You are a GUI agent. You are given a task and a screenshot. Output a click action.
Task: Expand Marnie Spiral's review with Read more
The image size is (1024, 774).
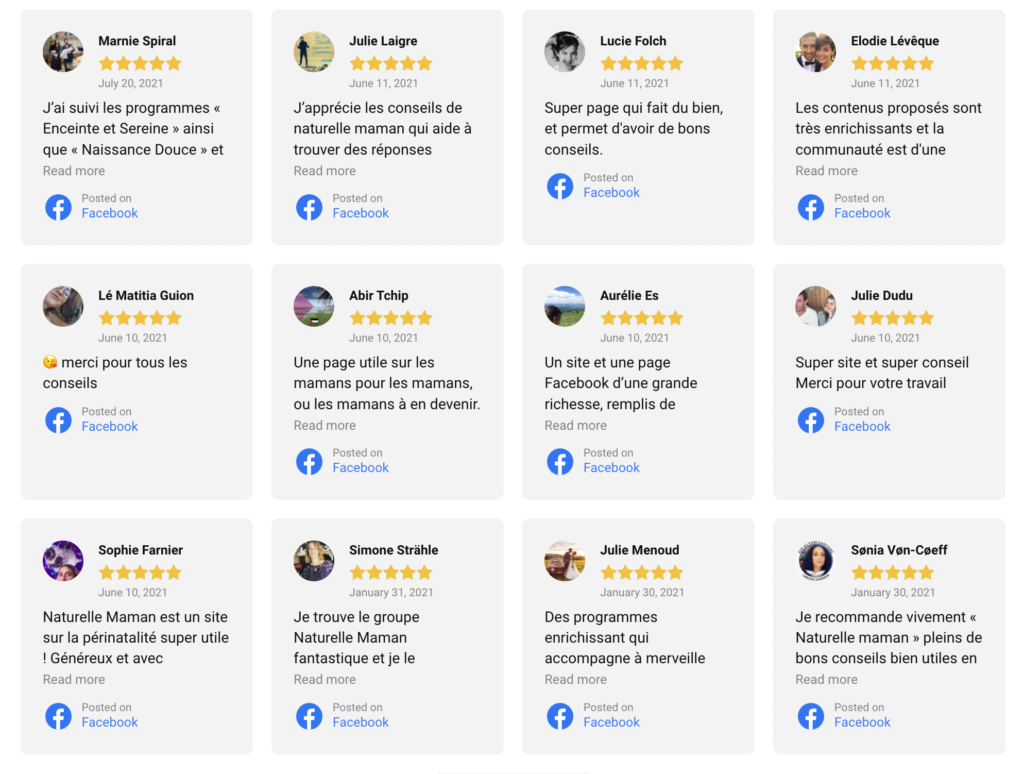[74, 171]
